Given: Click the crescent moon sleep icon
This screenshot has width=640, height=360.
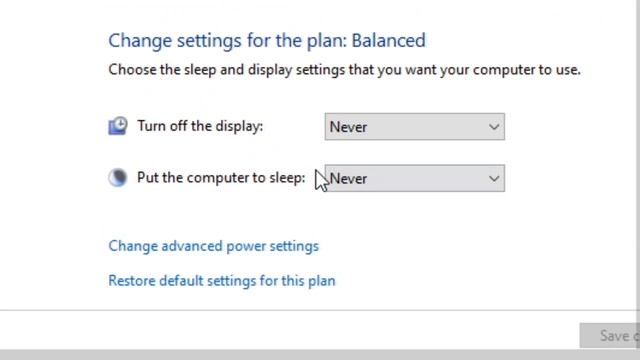Looking at the screenshot, I should pyautogui.click(x=118, y=178).
